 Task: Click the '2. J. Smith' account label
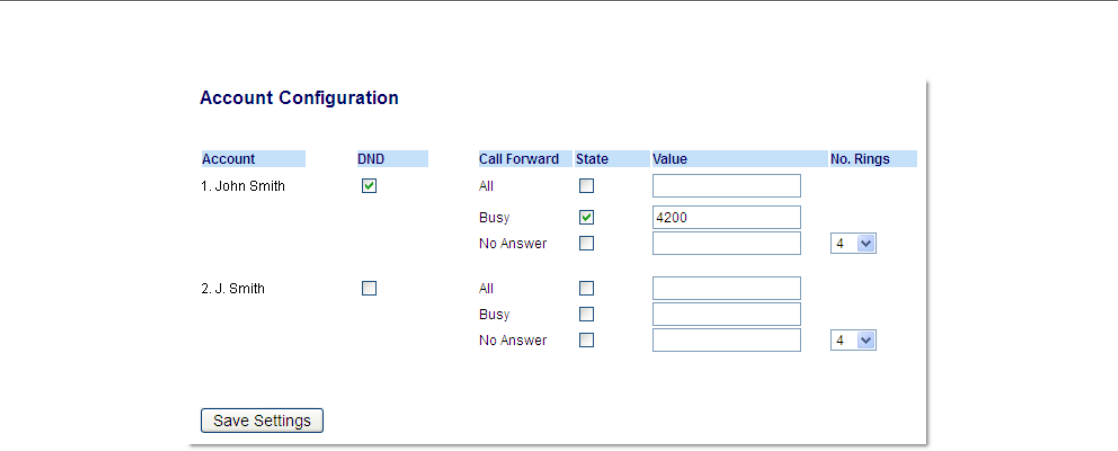233,289
